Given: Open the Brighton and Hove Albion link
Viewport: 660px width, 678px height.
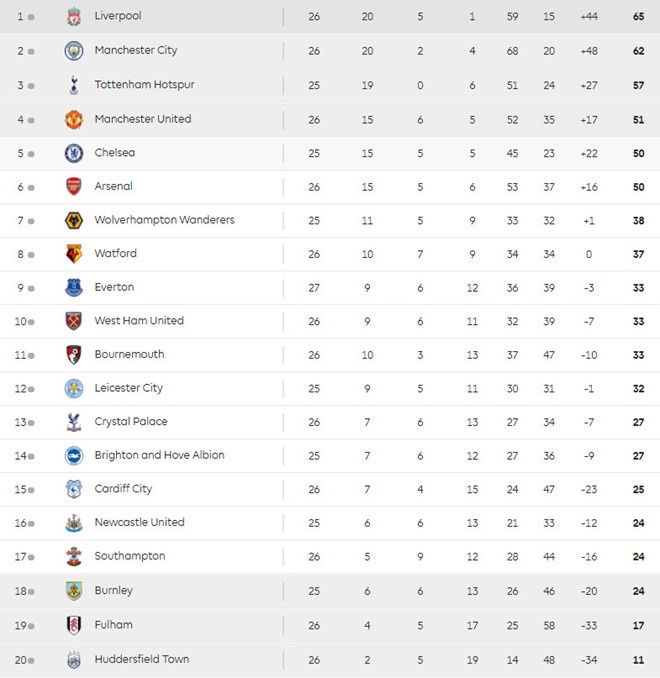Looking at the screenshot, I should (x=159, y=455).
